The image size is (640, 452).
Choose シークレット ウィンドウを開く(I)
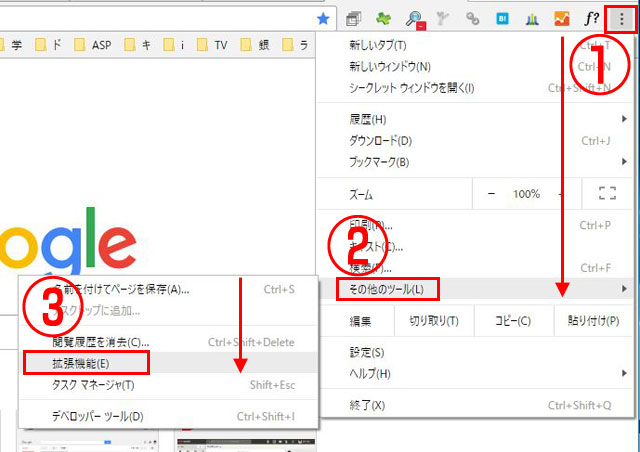click(x=476, y=88)
